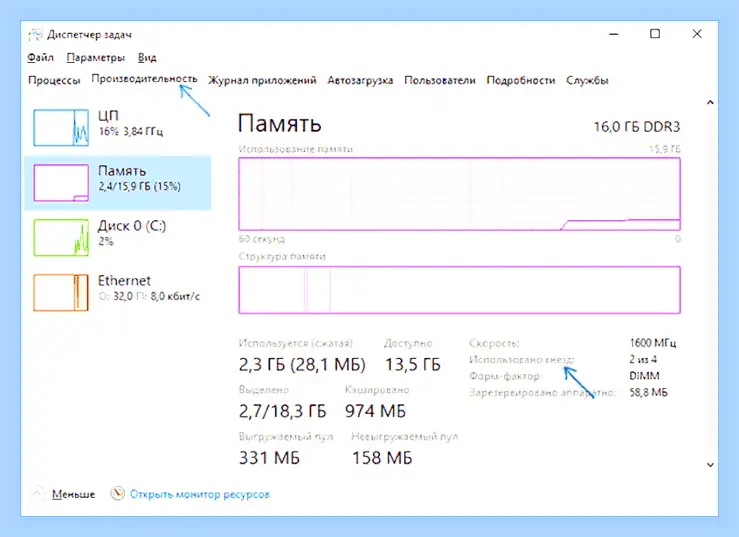Click the Структура памяти composition bar

click(x=460, y=290)
